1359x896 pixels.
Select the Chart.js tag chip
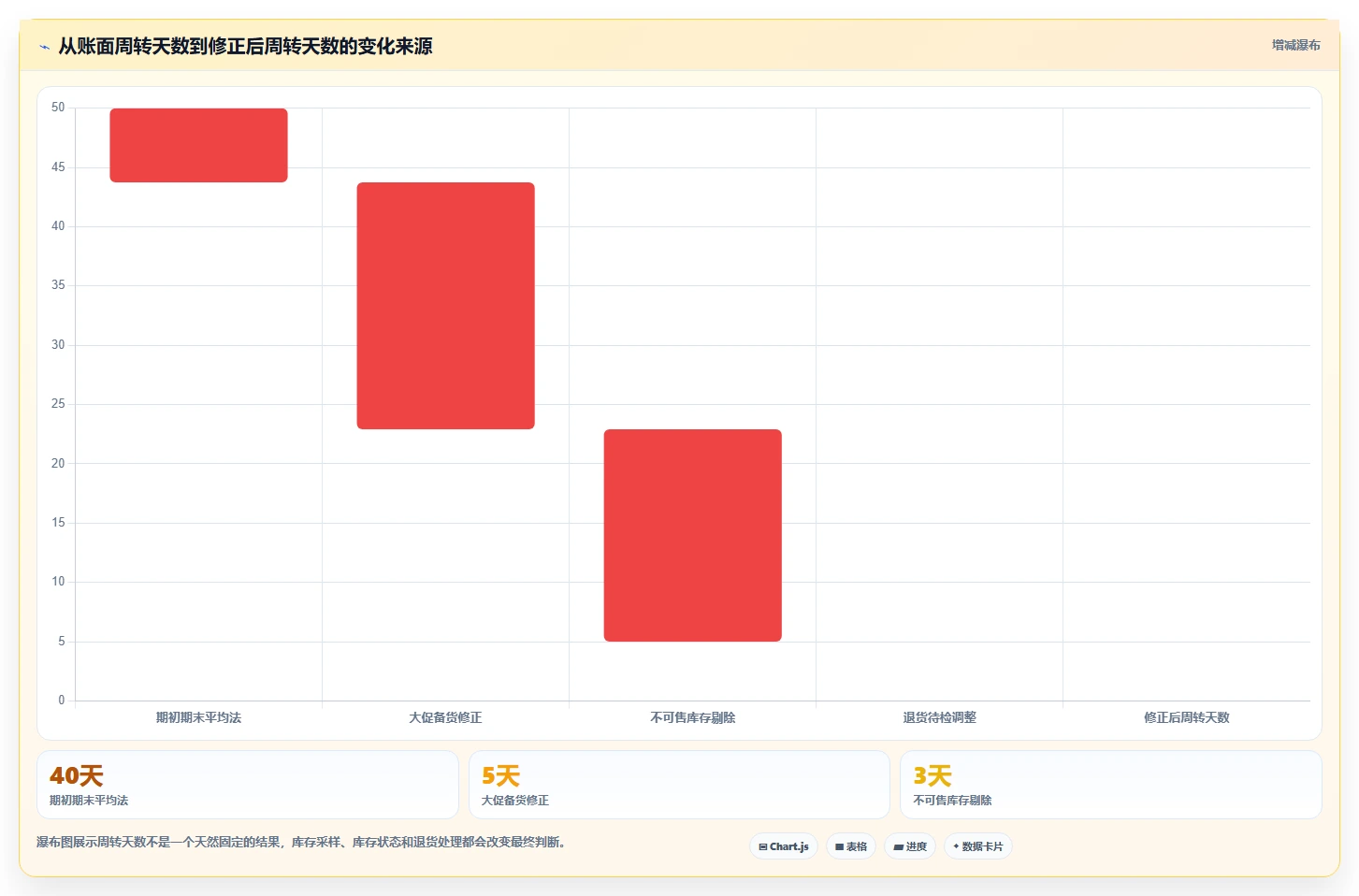pos(784,846)
